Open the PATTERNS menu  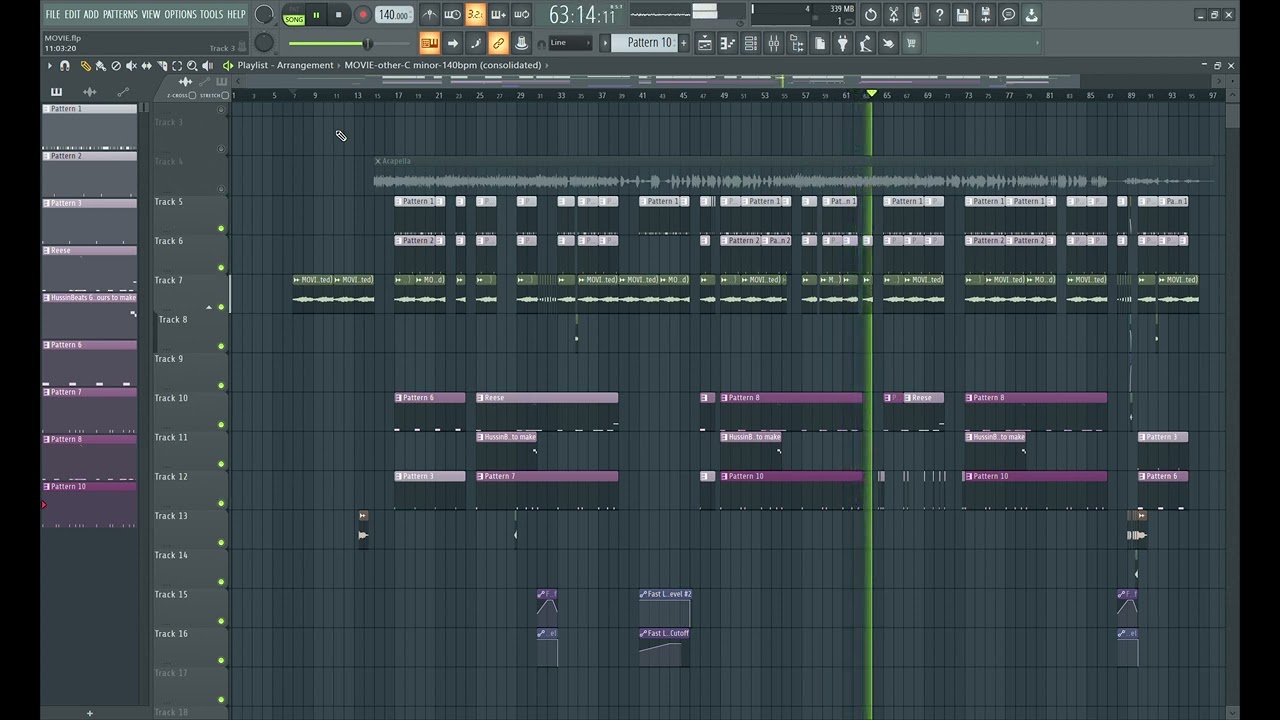pyautogui.click(x=120, y=15)
